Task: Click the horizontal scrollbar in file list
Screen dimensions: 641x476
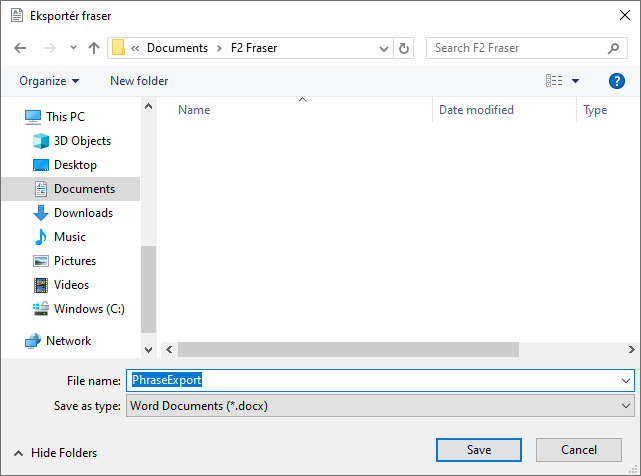Action: (348, 350)
